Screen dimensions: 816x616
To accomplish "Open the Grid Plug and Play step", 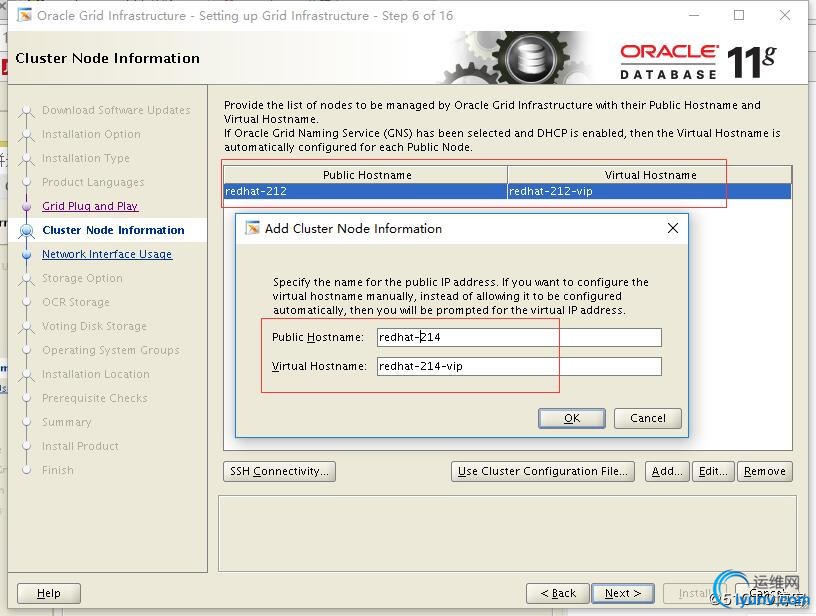I will pos(90,206).
